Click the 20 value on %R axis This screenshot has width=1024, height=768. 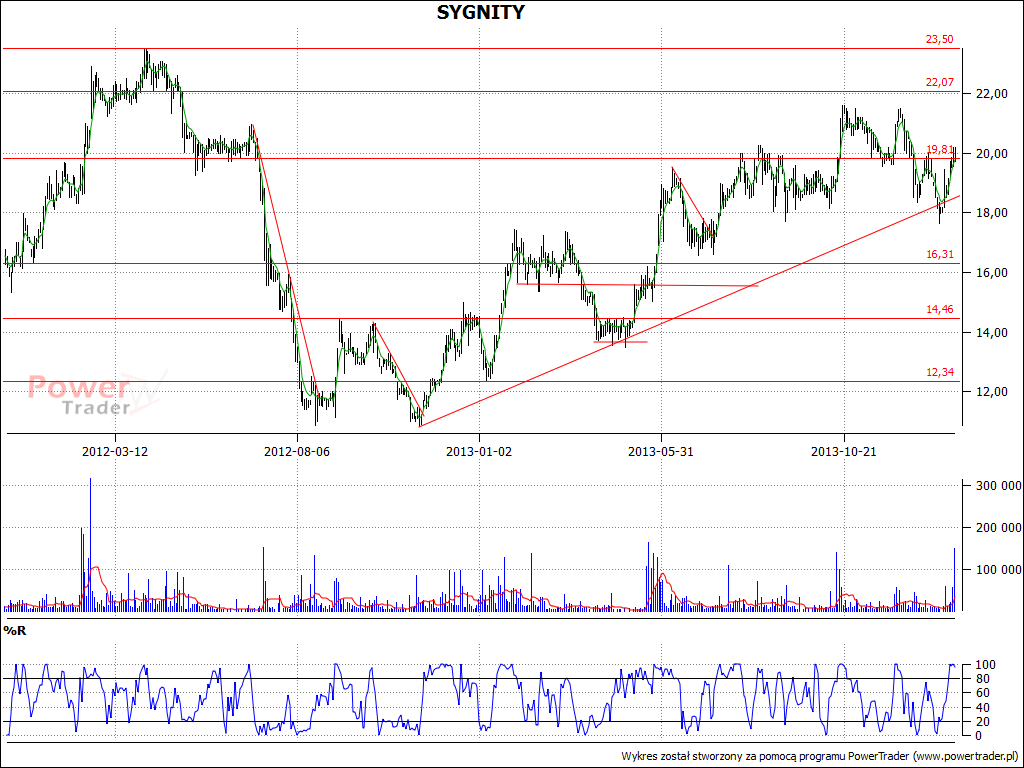982,722
